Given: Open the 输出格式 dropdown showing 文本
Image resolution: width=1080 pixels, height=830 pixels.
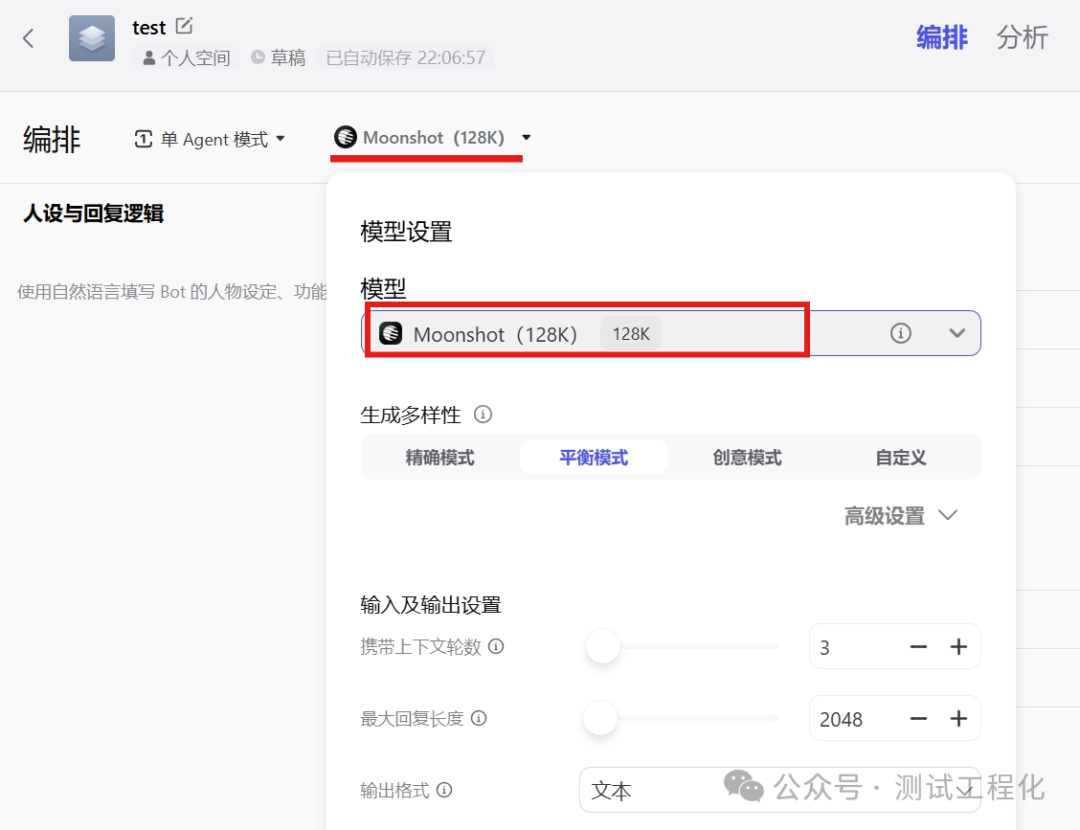Looking at the screenshot, I should click(780, 789).
